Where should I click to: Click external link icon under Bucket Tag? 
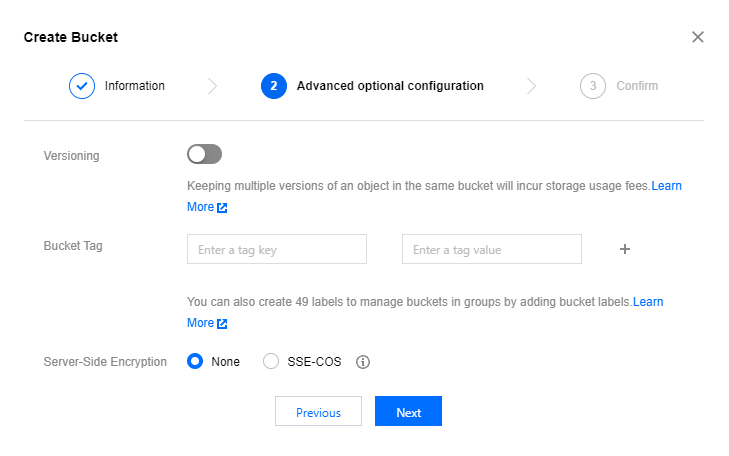coord(222,324)
